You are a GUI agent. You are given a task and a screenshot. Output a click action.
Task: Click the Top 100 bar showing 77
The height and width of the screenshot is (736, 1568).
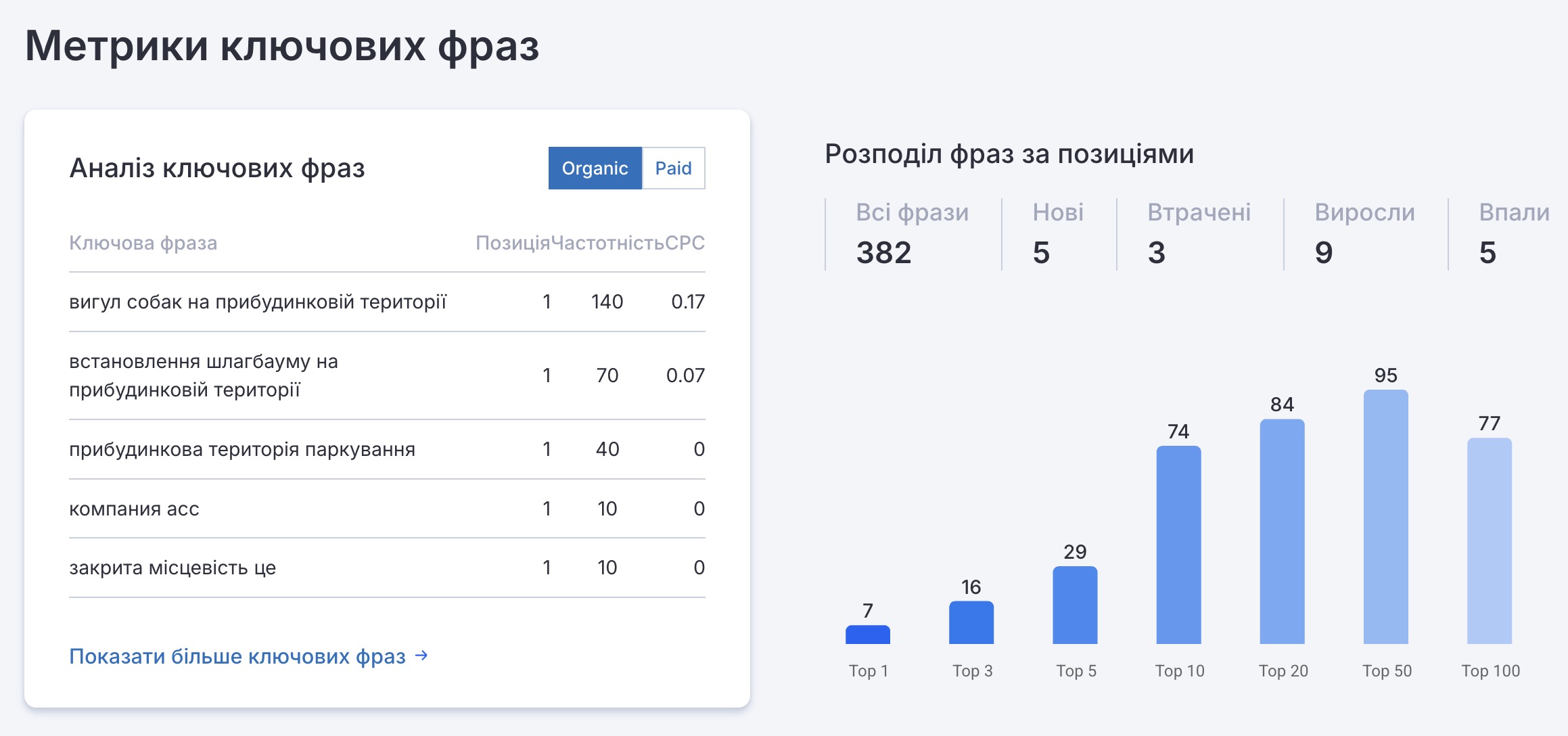1489,540
